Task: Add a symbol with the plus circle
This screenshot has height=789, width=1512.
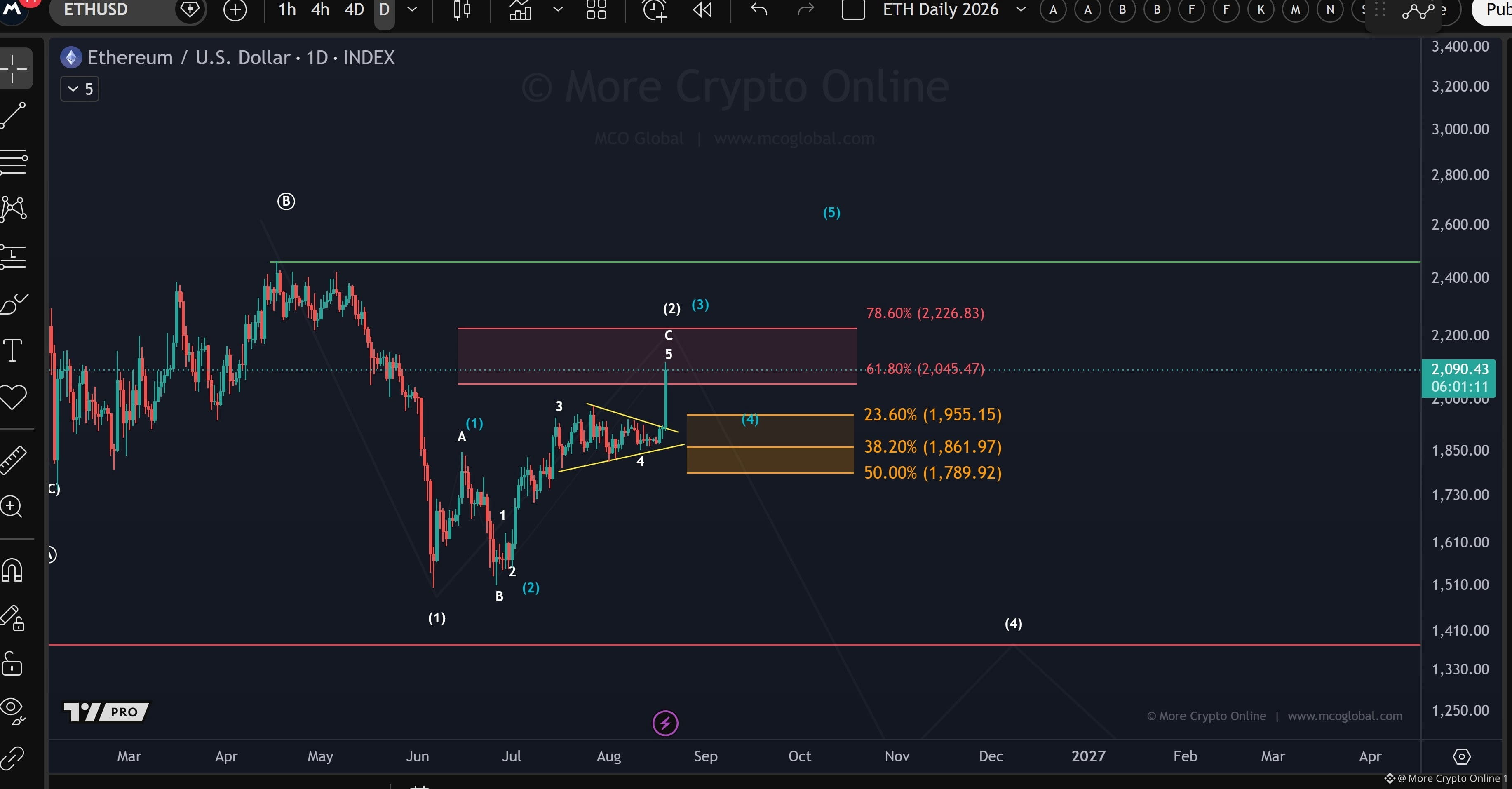Action: [235, 10]
